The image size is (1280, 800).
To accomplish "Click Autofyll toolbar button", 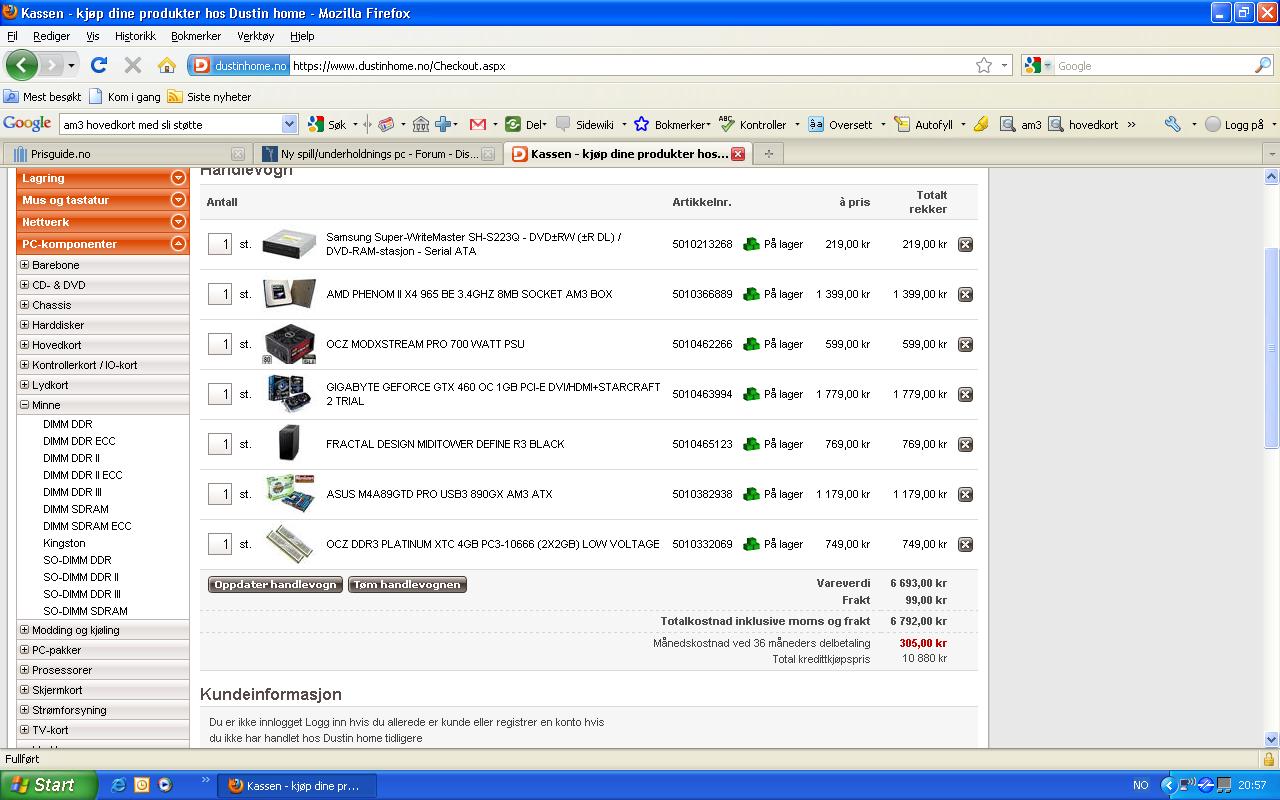I will click(x=923, y=124).
